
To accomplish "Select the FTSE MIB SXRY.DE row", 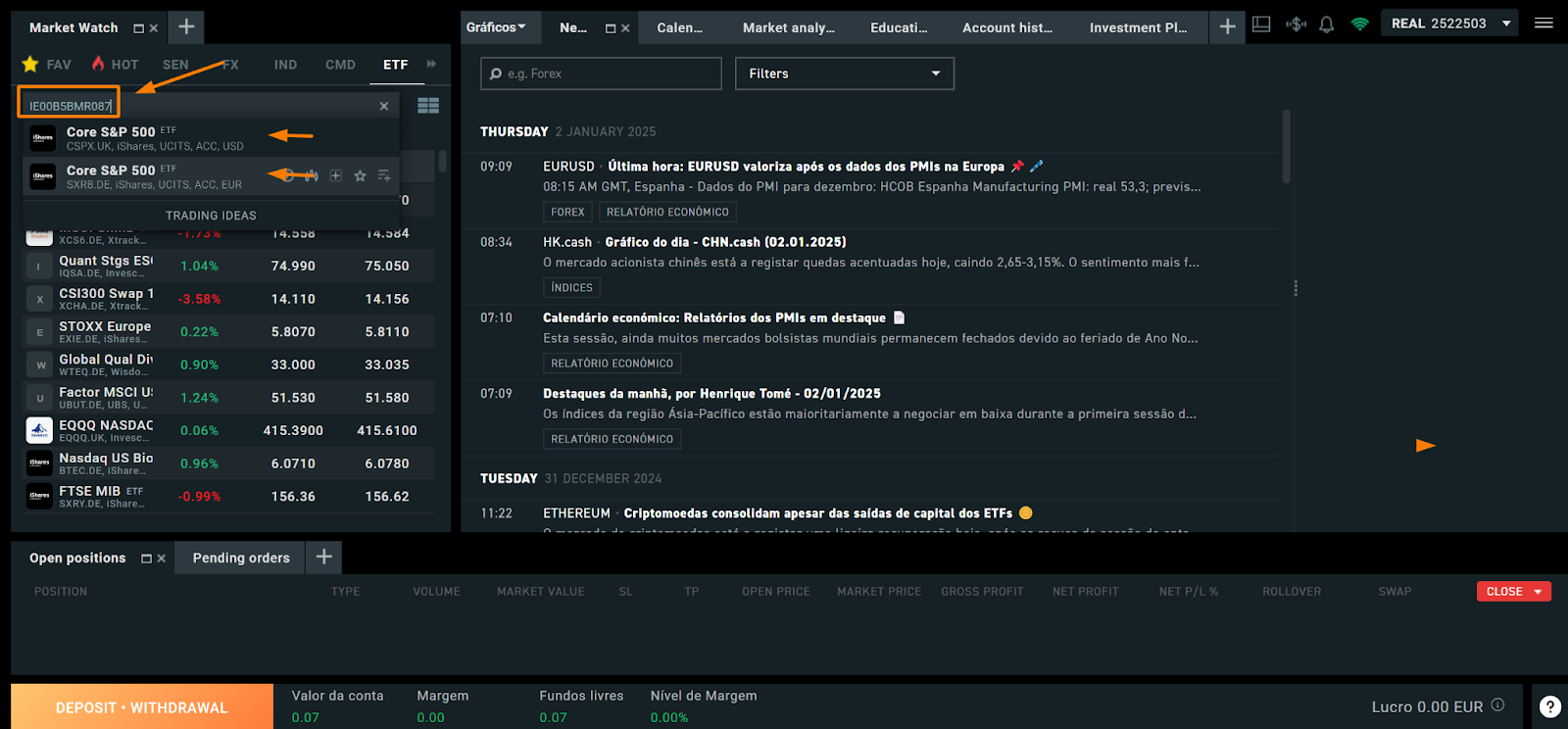I will click(229, 497).
